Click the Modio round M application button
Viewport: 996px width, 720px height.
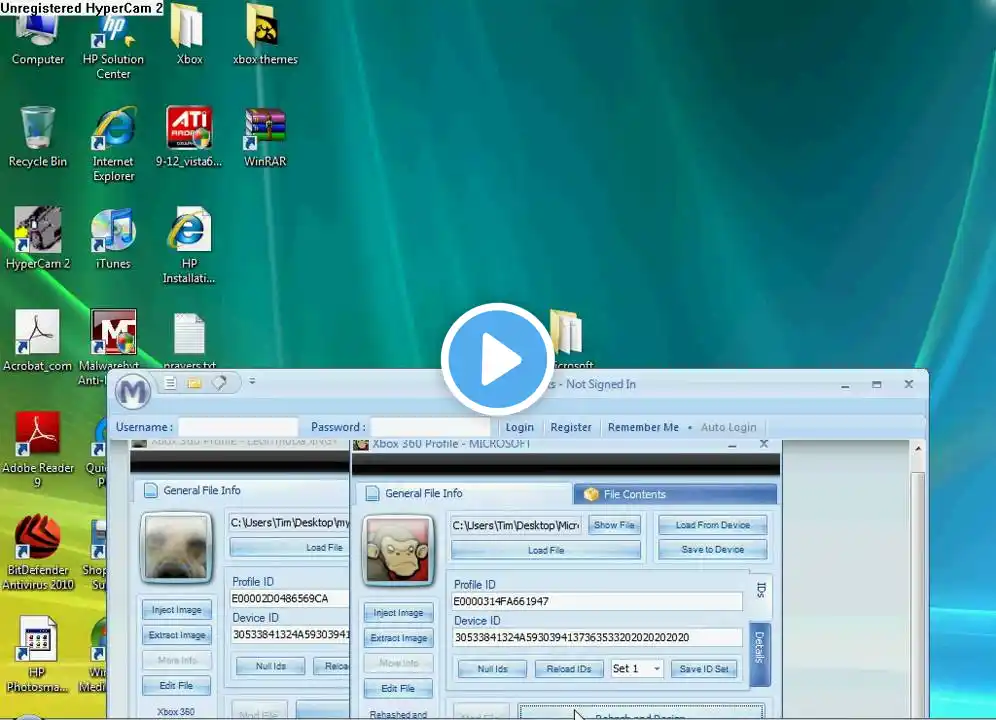point(132,391)
